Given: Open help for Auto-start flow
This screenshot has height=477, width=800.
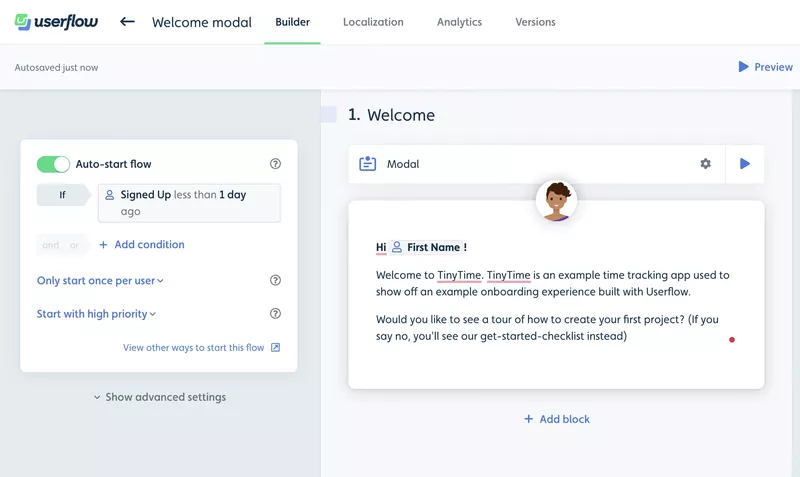Looking at the screenshot, I should [x=275, y=164].
